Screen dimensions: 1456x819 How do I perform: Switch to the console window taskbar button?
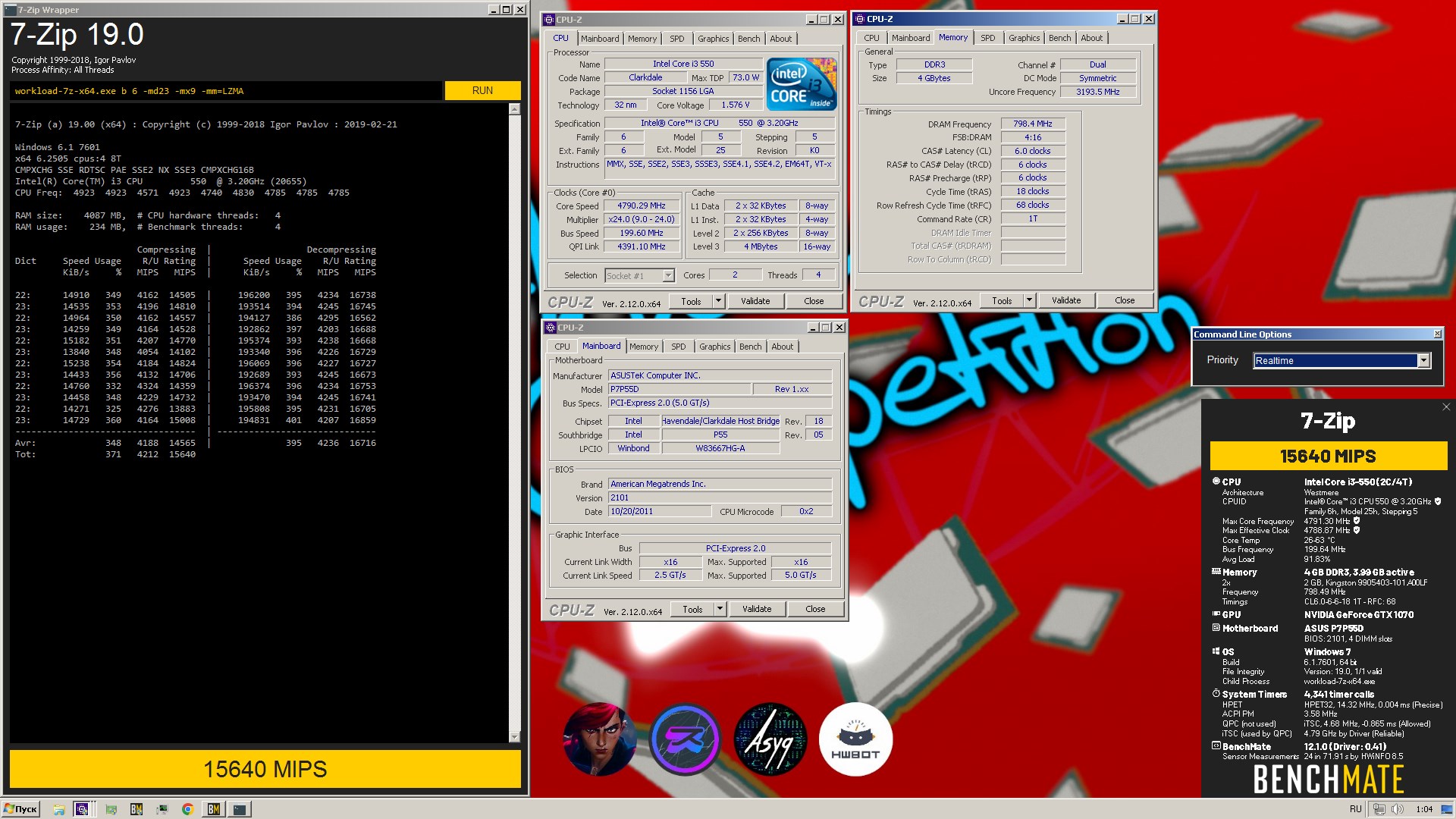[240, 809]
